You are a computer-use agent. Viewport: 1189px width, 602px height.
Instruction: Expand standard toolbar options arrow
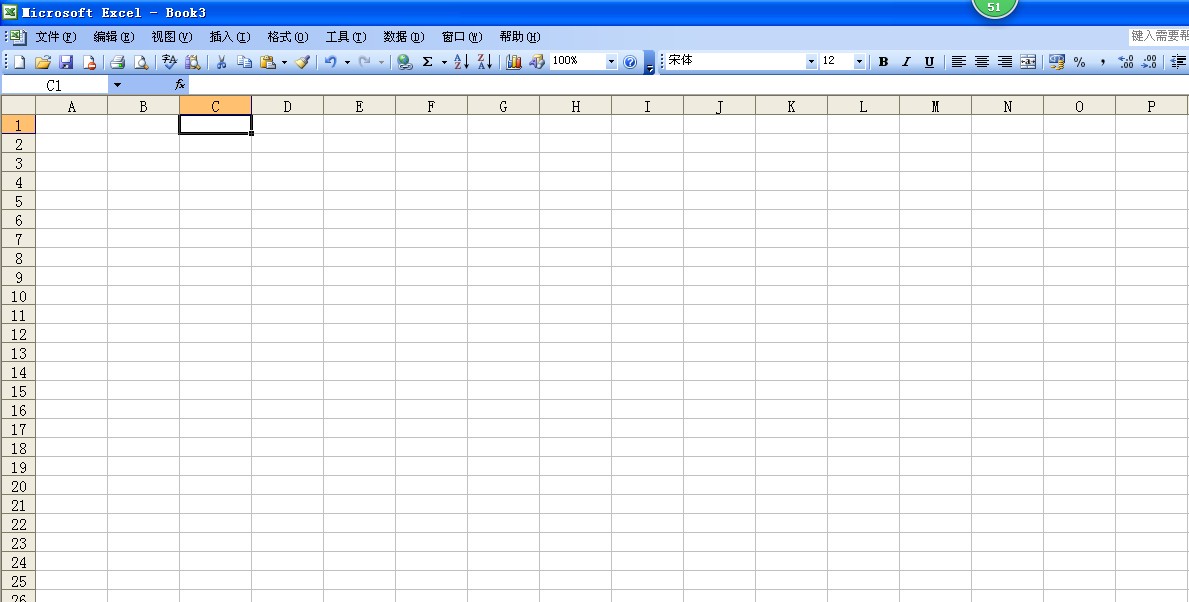coord(650,62)
